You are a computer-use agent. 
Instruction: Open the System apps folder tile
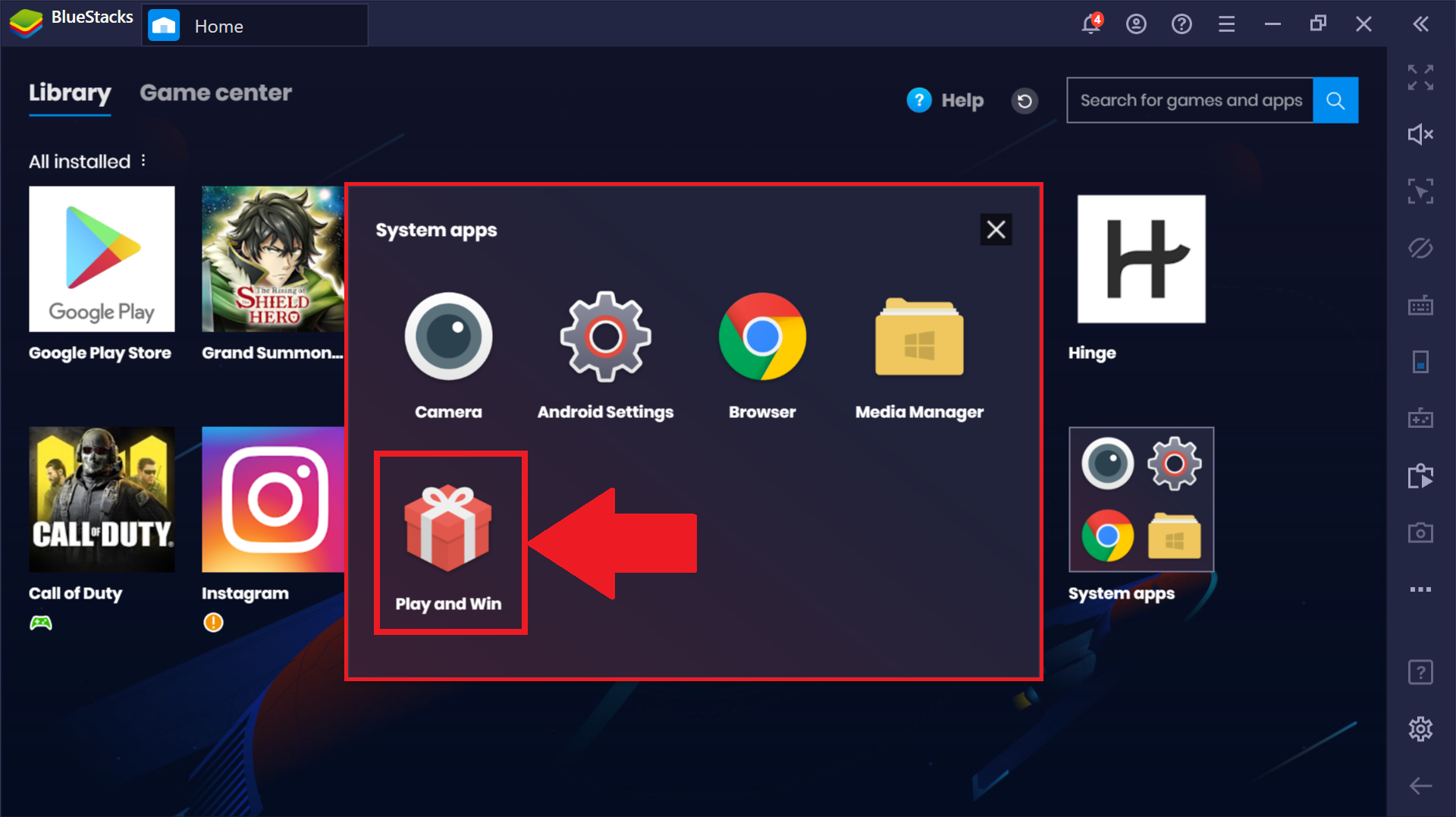pyautogui.click(x=1141, y=499)
